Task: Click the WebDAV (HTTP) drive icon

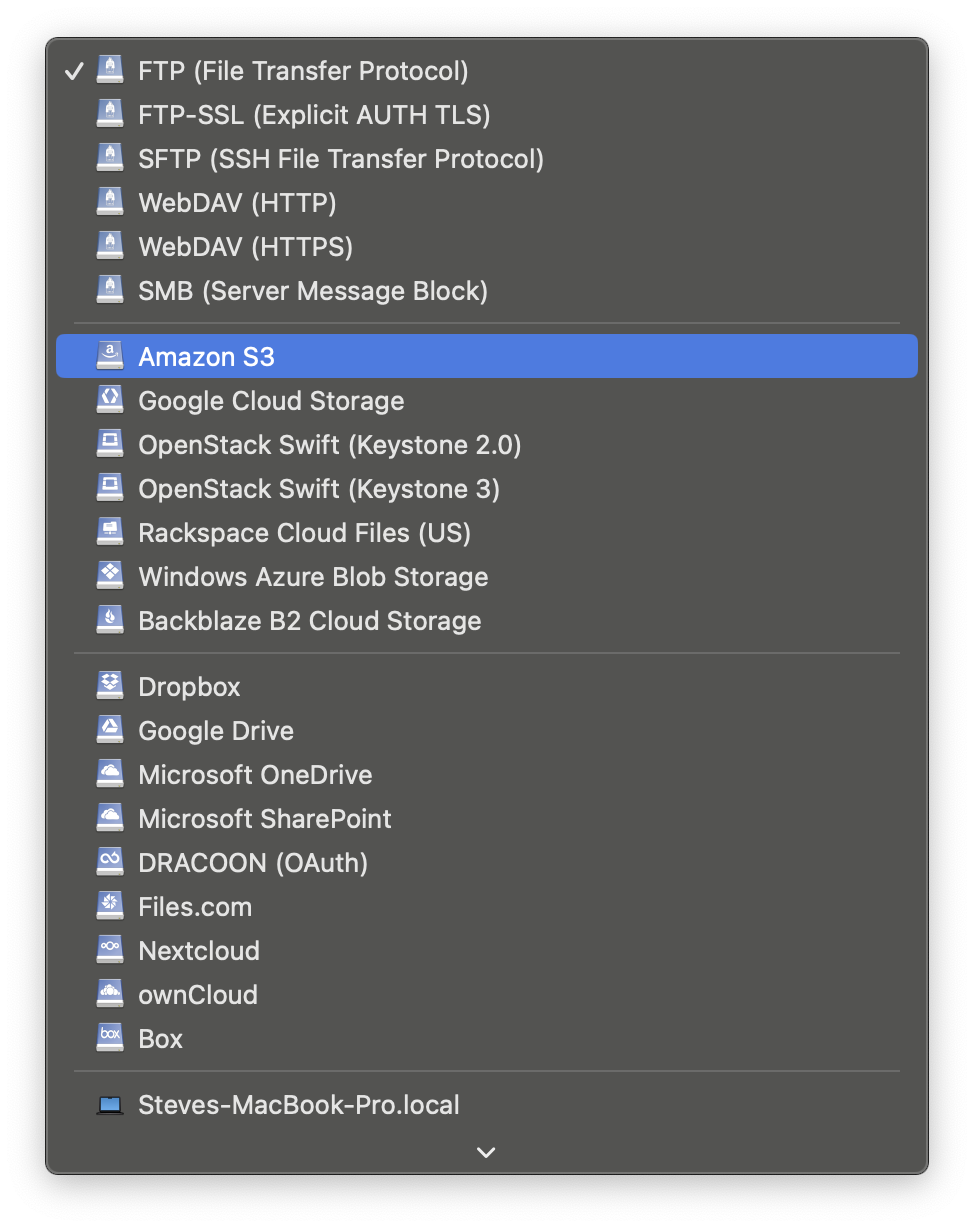Action: tap(110, 202)
